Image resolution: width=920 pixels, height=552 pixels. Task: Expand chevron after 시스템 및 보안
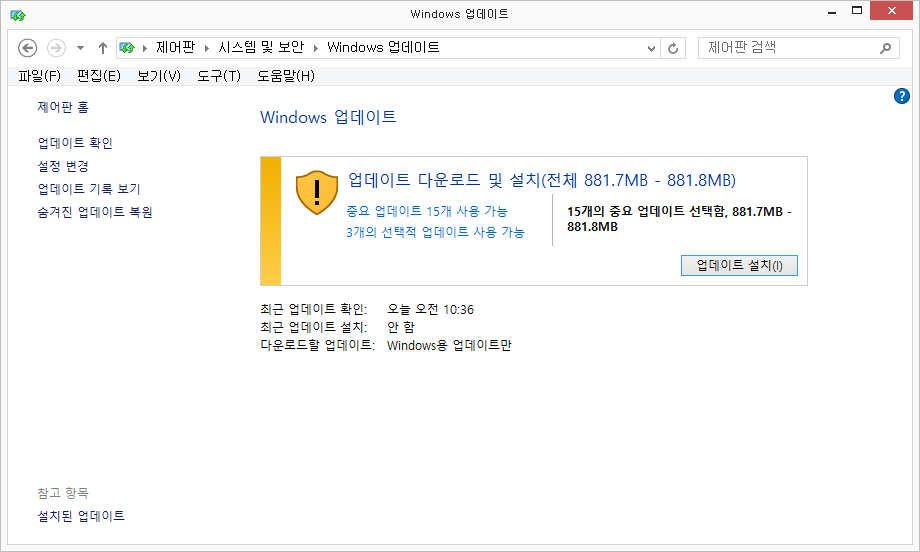[316, 48]
